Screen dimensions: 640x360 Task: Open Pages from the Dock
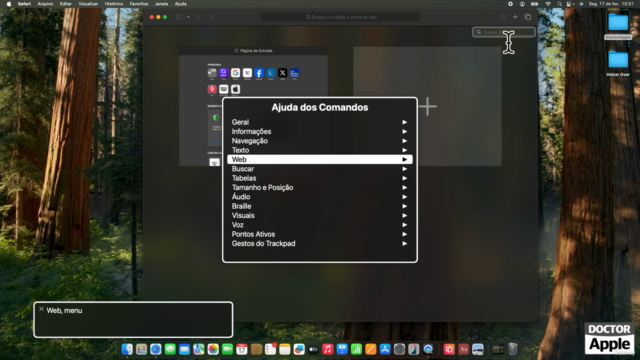tap(371, 349)
